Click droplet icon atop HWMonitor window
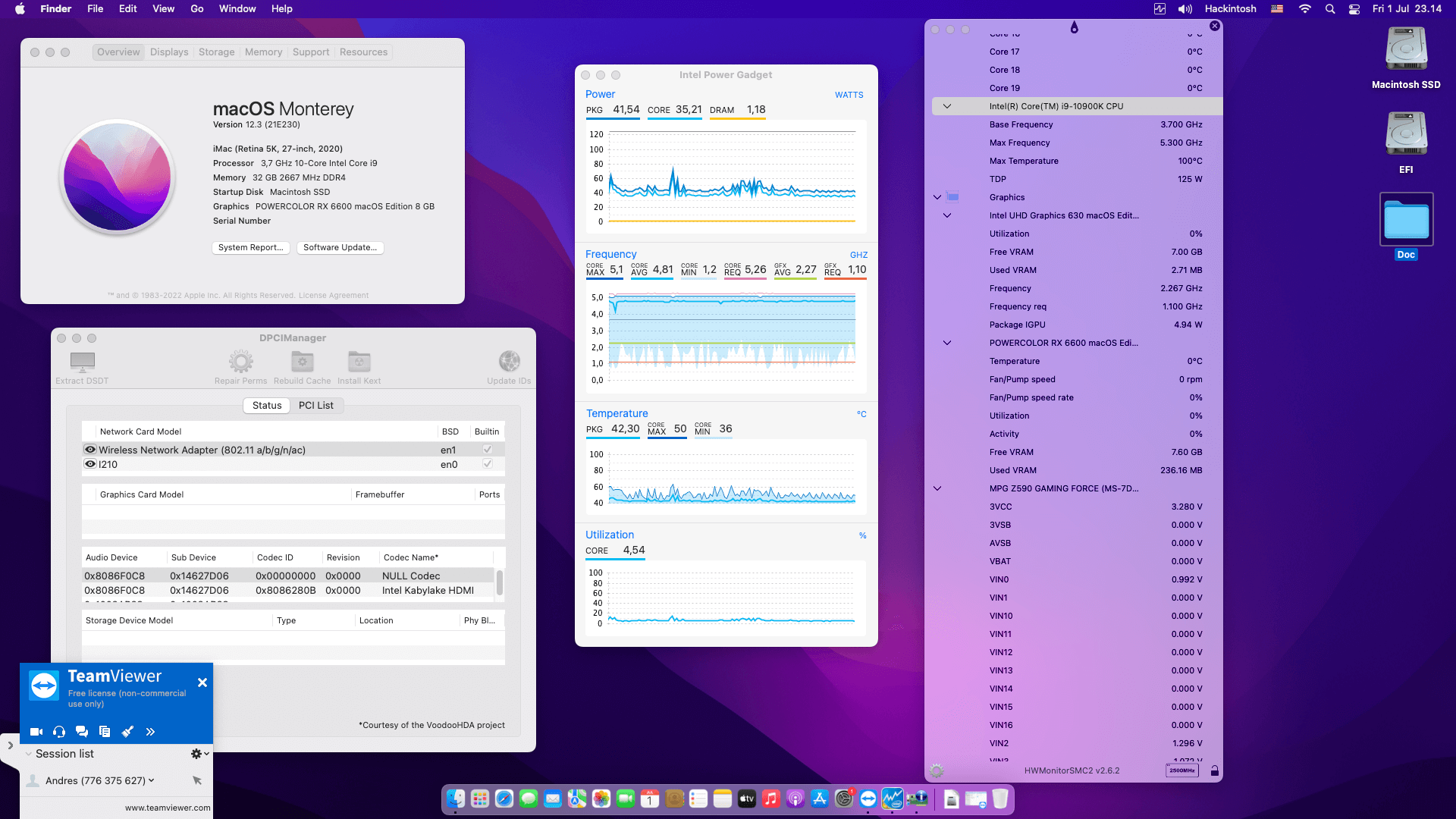 pos(1074,28)
